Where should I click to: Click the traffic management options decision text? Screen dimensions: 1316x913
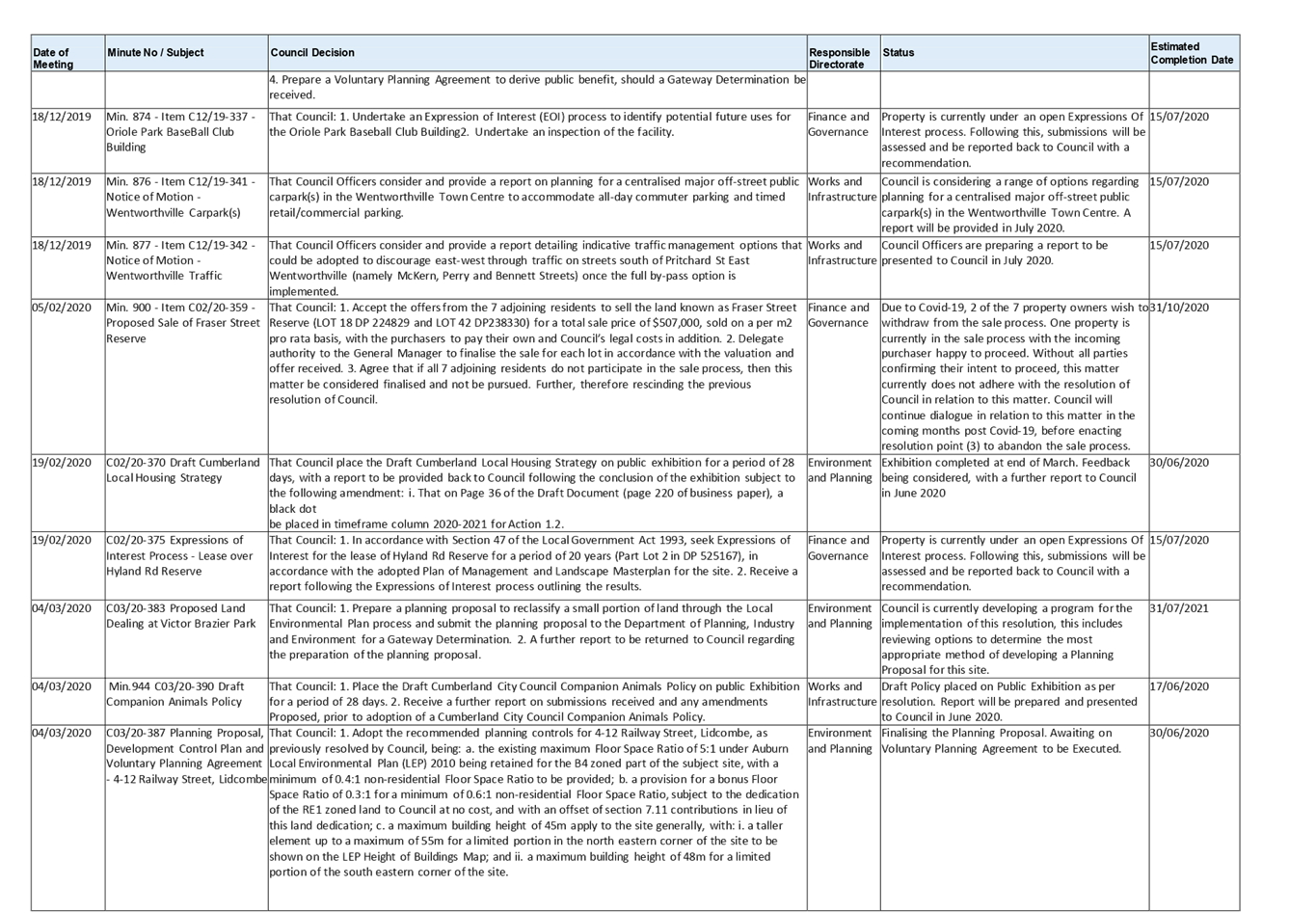click(x=535, y=268)
